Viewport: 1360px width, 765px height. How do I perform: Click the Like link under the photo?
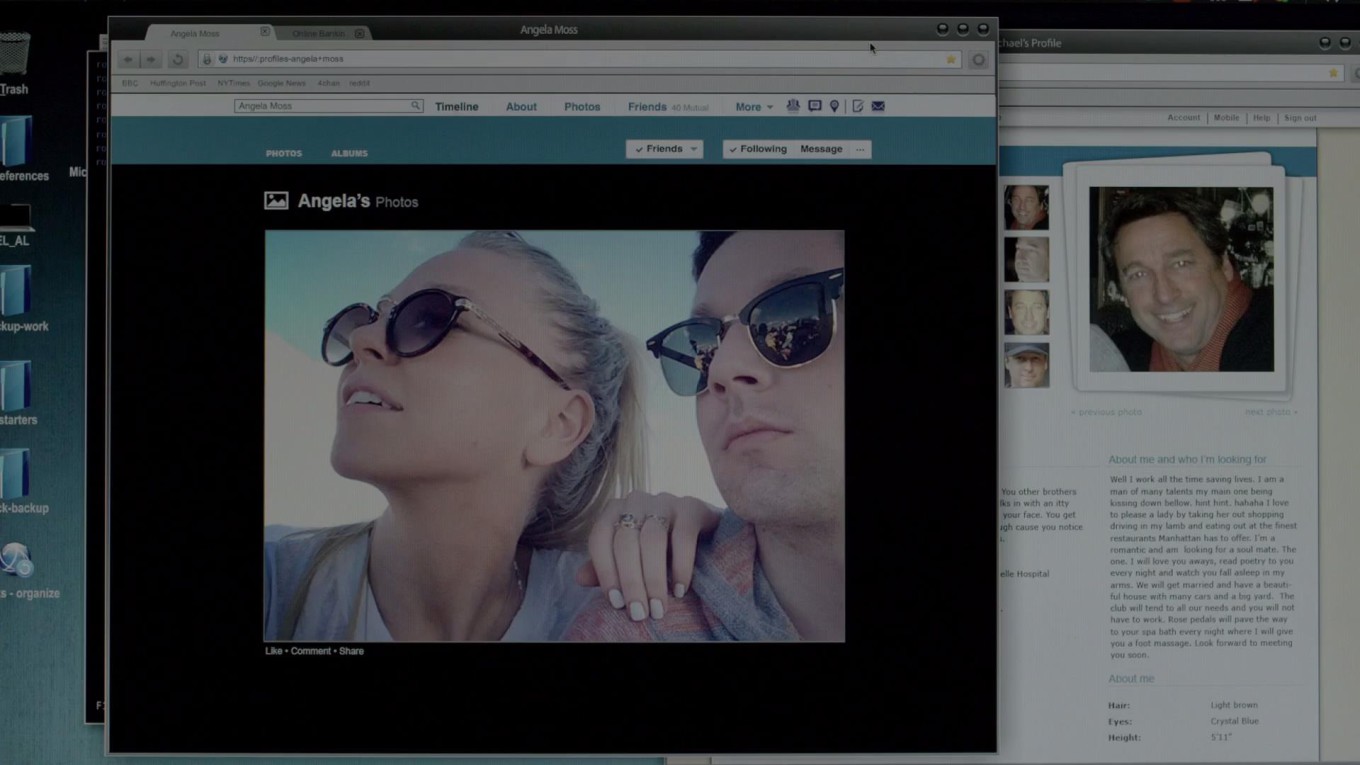(x=273, y=651)
